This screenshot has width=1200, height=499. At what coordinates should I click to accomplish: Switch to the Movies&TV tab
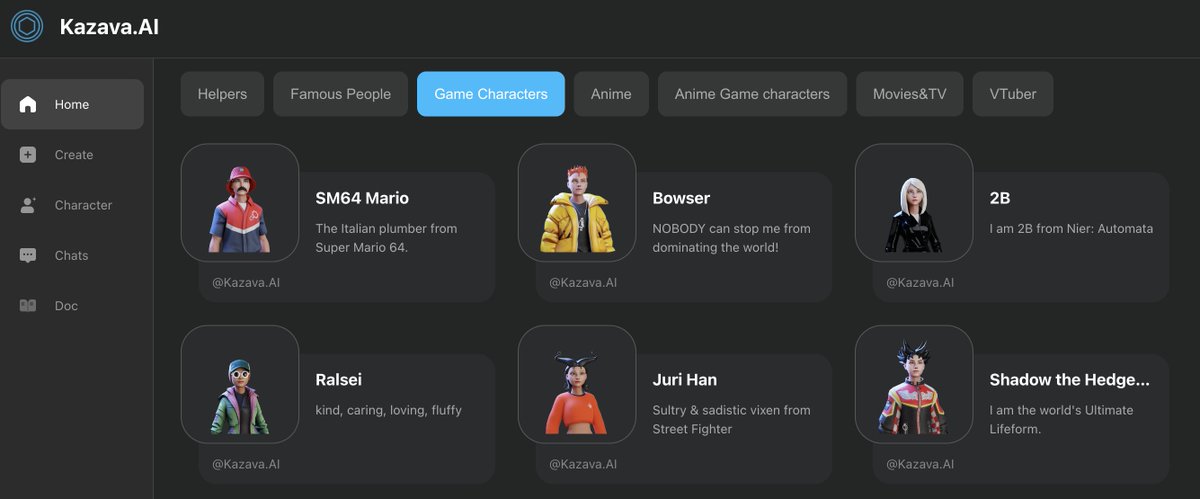[909, 94]
